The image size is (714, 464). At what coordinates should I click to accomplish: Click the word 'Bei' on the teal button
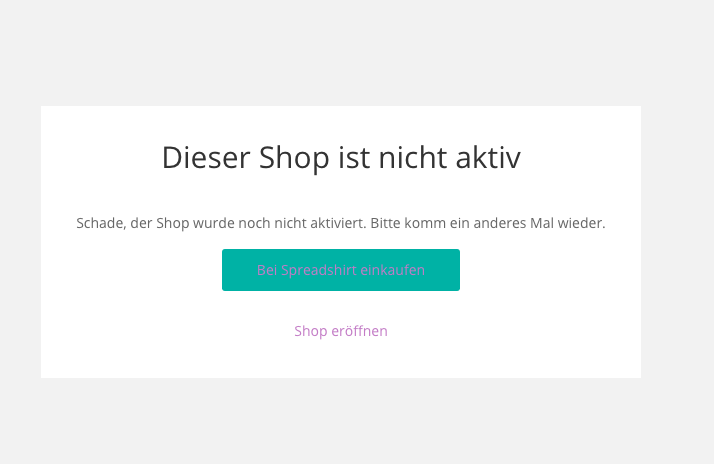point(267,270)
